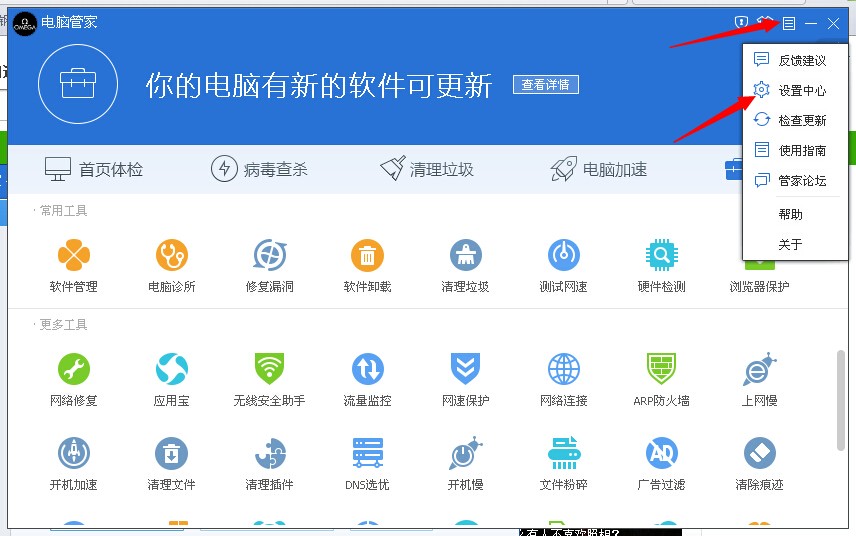Switch to the 电脑加速 tab

coord(599,169)
